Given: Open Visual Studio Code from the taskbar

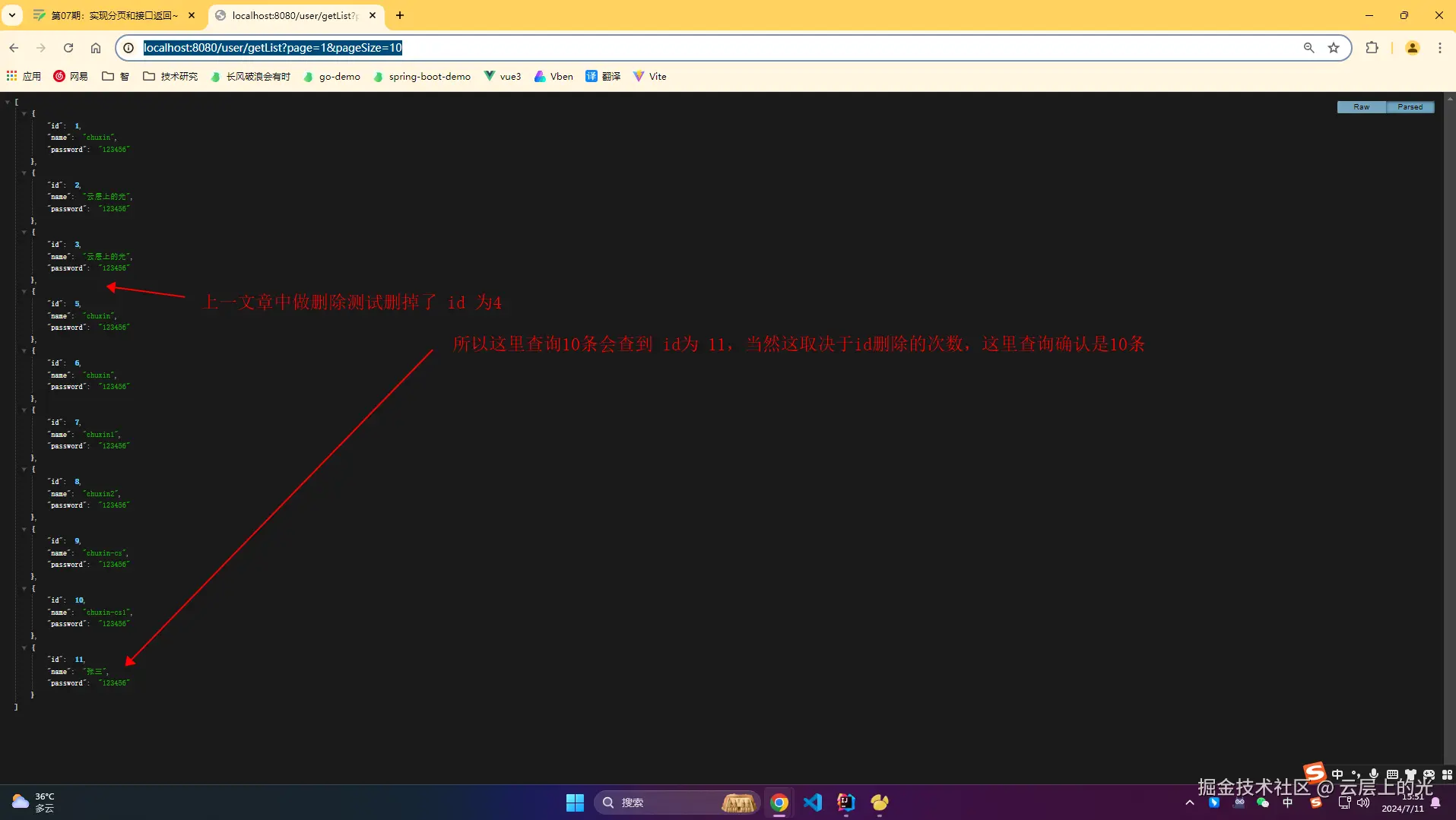Looking at the screenshot, I should [x=813, y=803].
